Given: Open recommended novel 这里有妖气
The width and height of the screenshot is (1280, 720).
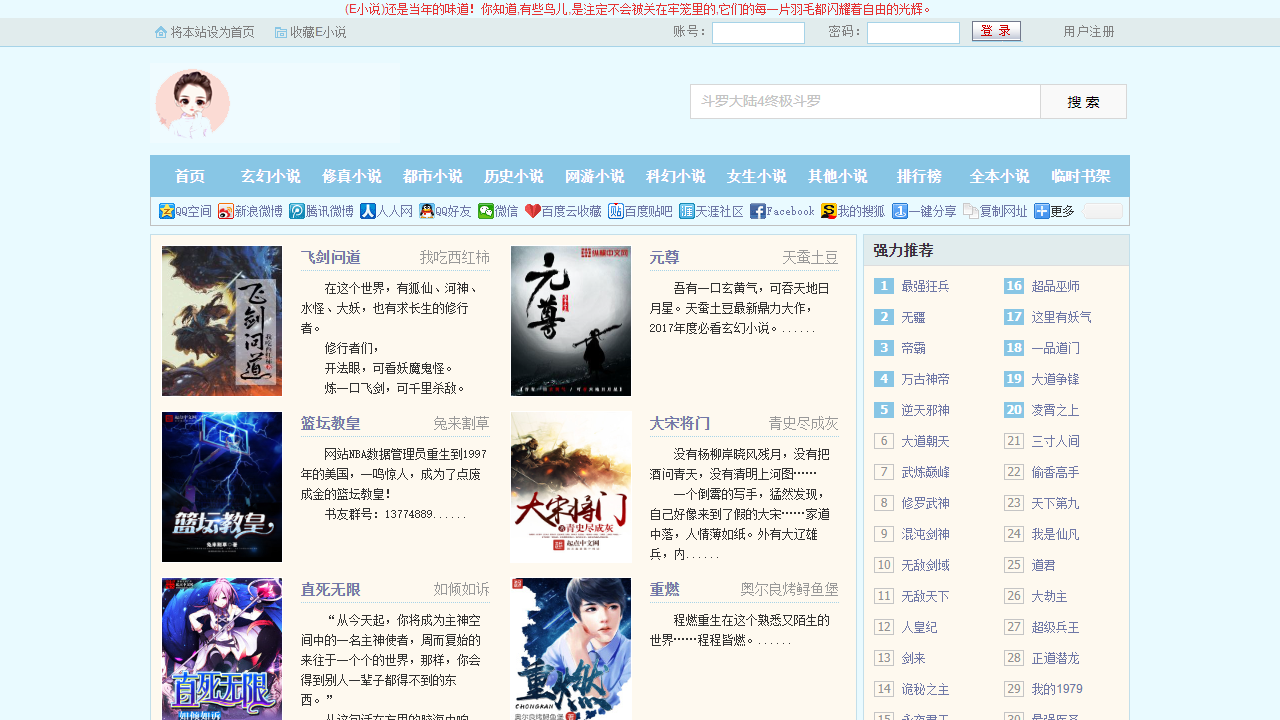Looking at the screenshot, I should point(1062,317).
